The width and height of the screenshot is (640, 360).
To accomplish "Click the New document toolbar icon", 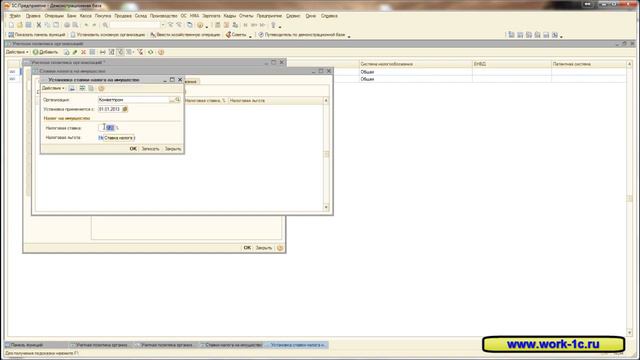I will 11,25.
